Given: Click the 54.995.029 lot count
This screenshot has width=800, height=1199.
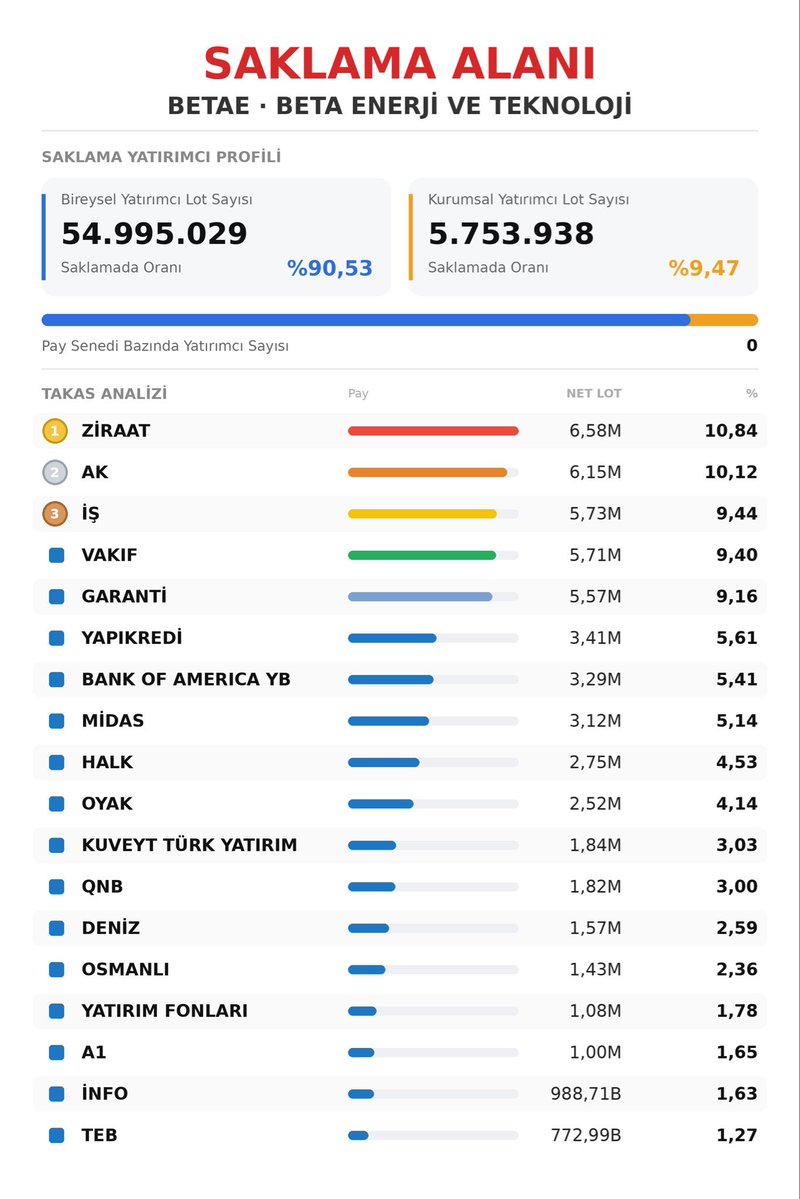Looking at the screenshot, I should tap(154, 233).
